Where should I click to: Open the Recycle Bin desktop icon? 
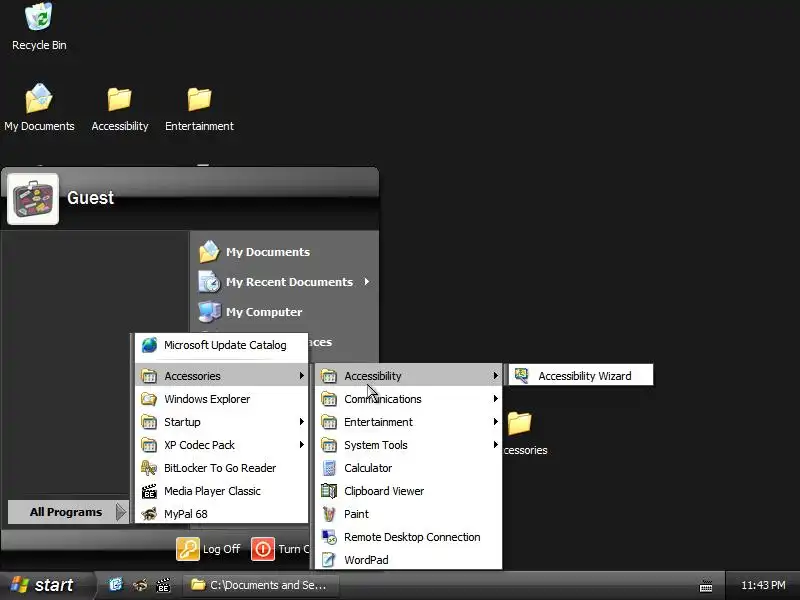[x=39, y=27]
